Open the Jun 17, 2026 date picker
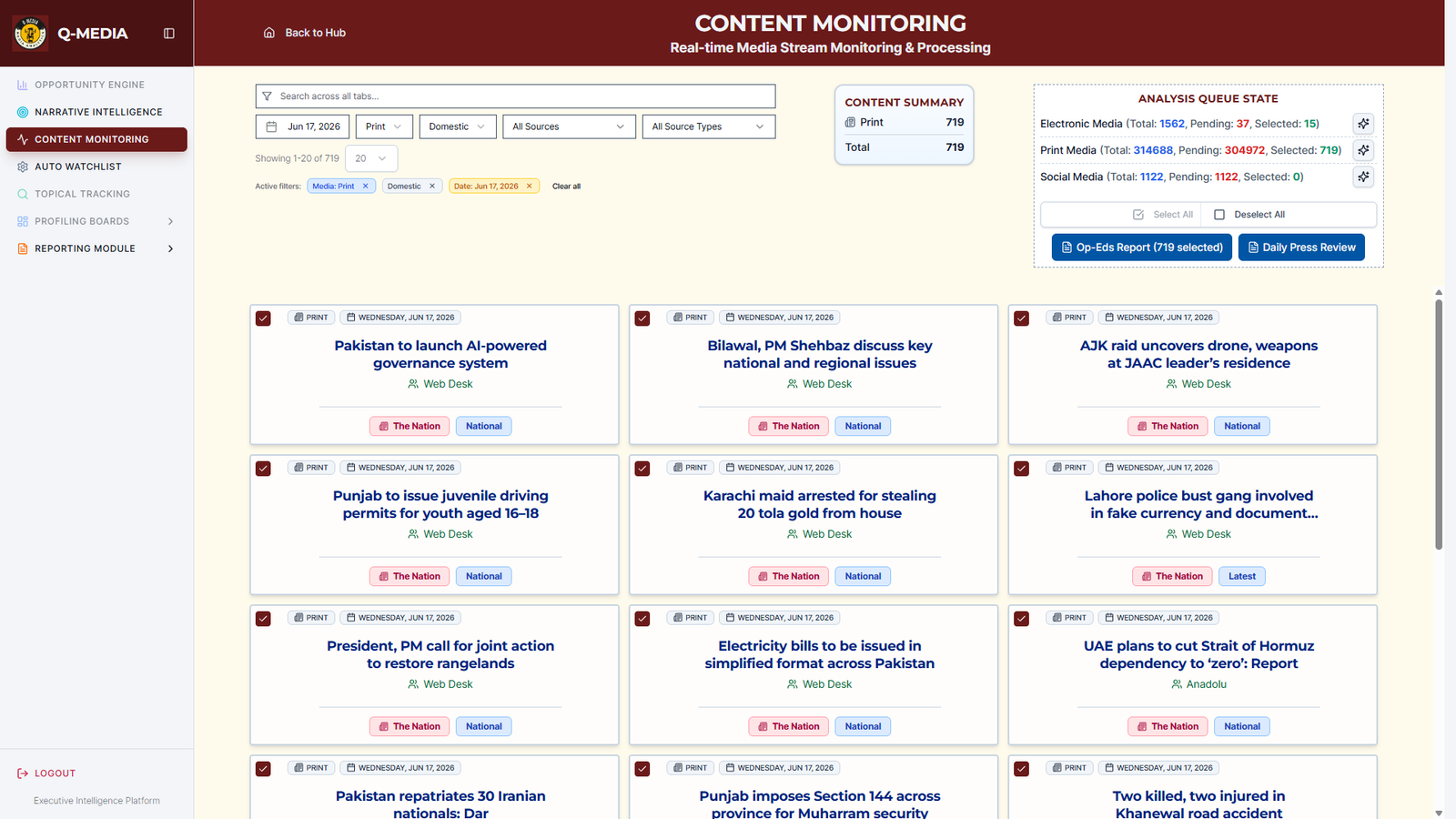The width and height of the screenshot is (1456, 819). pos(302,126)
